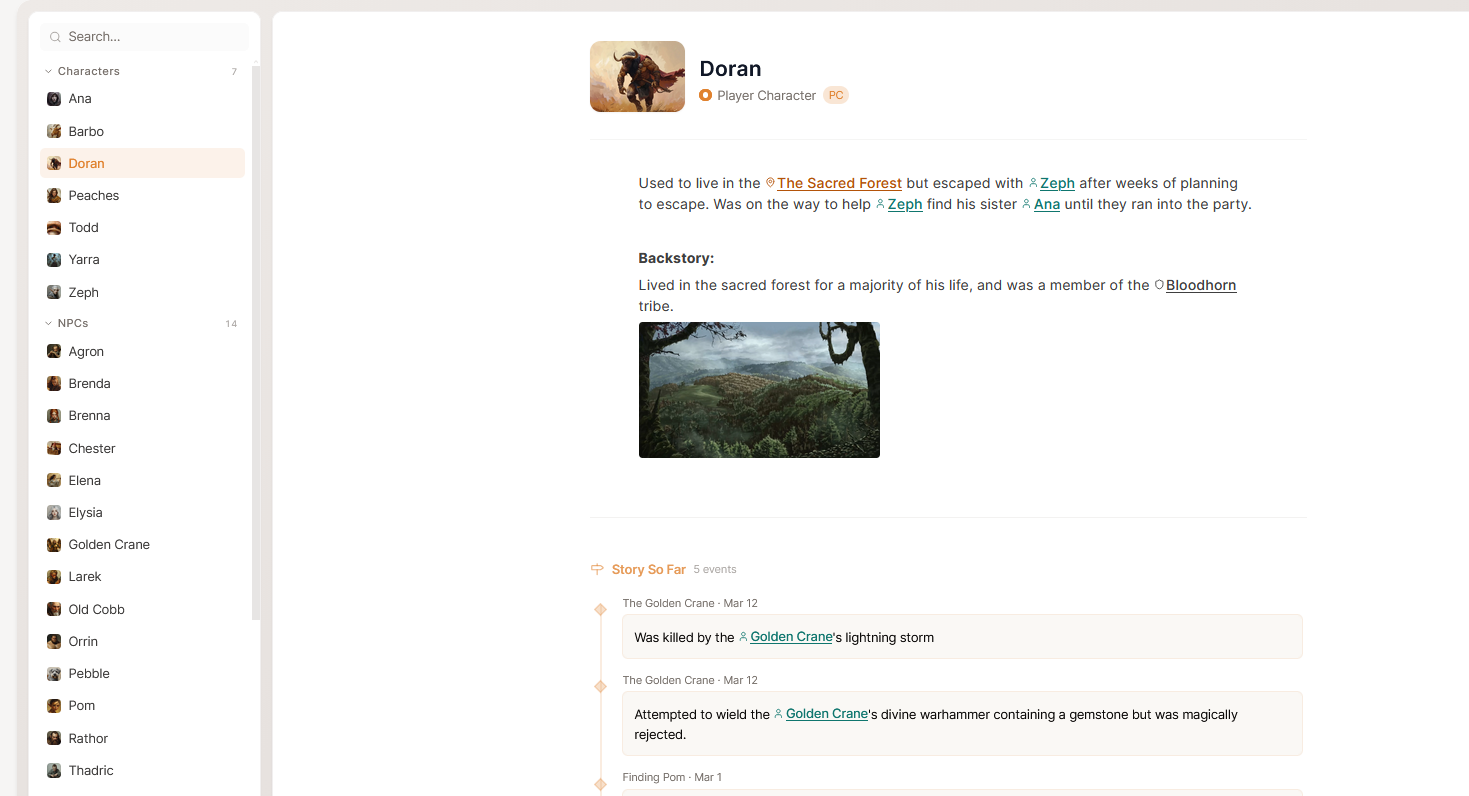
Task: Click the search magnifier icon
Action: (x=55, y=37)
